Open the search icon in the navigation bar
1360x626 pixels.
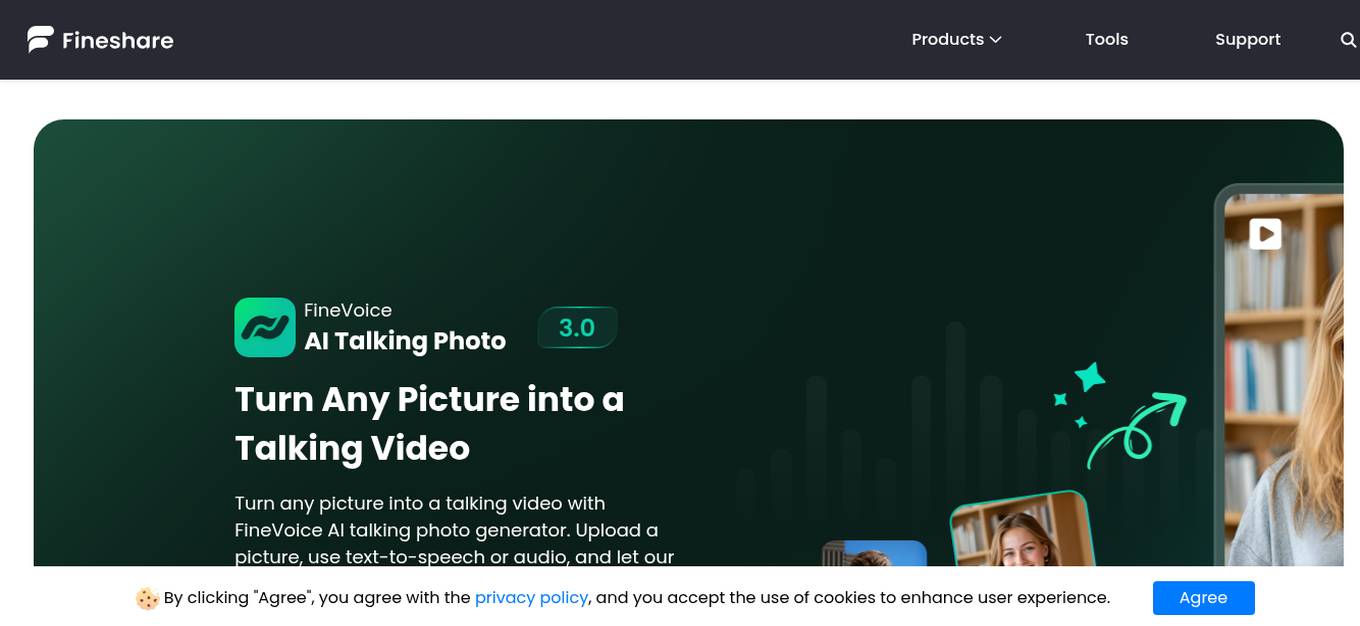[1347, 39]
